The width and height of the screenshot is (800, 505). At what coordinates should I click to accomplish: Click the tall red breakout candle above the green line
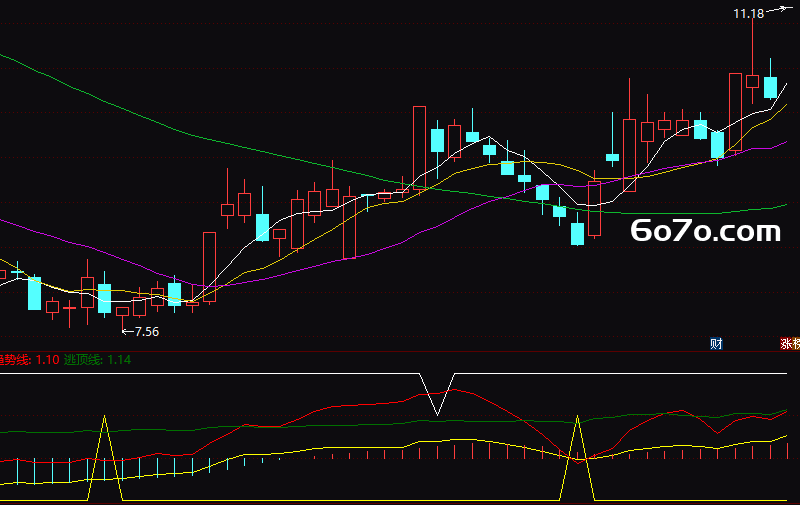pyautogui.click(x=419, y=148)
